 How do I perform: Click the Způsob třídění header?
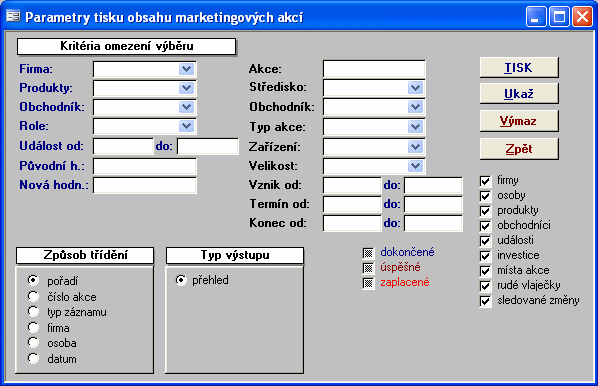[x=85, y=256]
